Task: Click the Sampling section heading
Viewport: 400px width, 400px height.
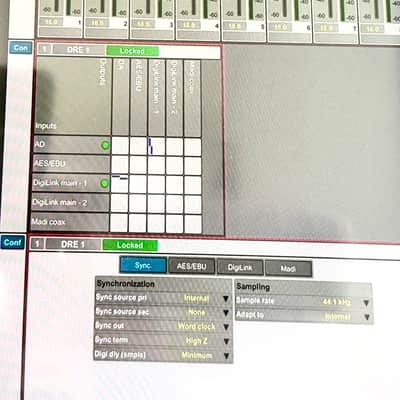Action: click(x=253, y=287)
